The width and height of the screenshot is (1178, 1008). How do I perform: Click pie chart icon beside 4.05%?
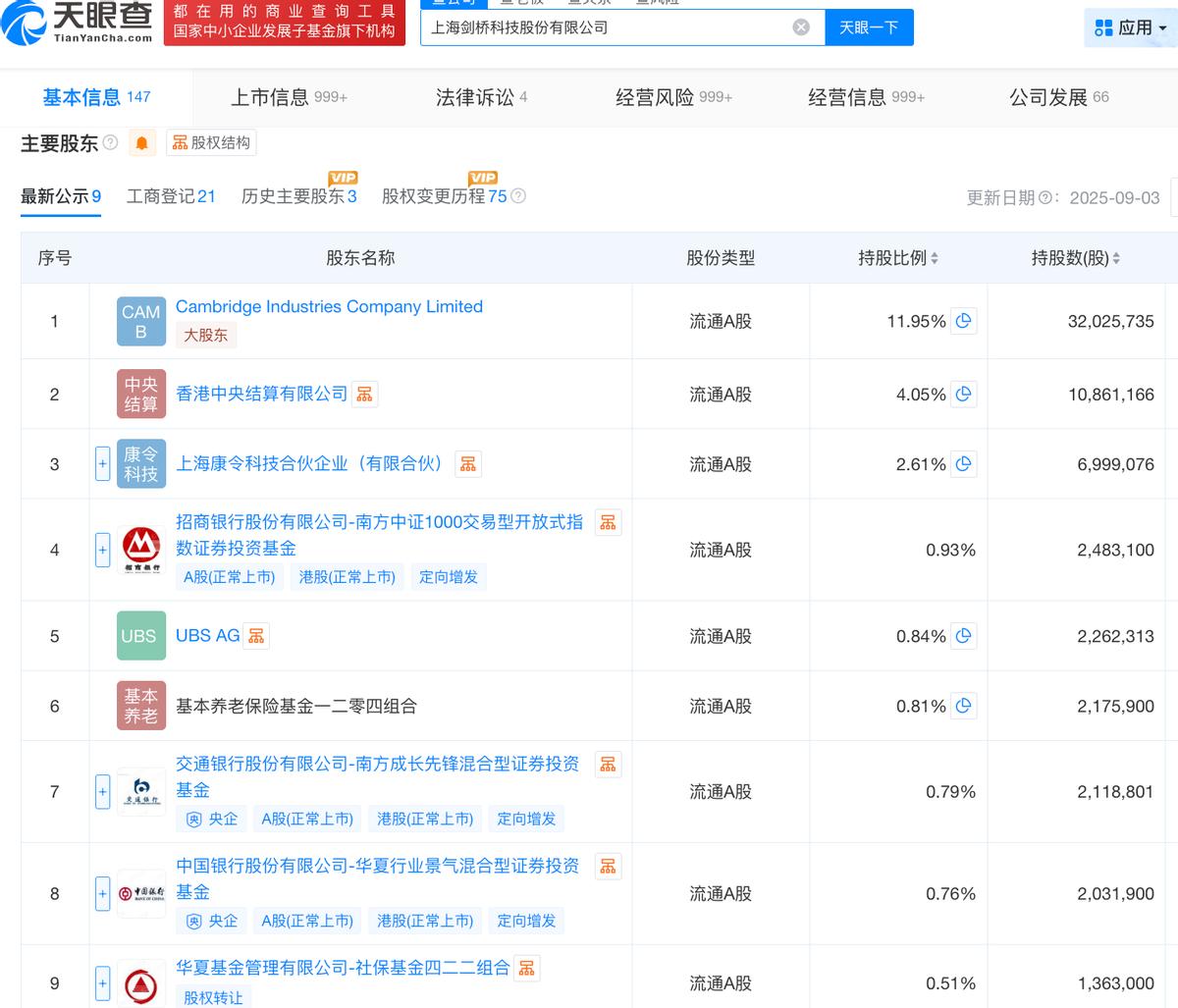click(x=964, y=395)
